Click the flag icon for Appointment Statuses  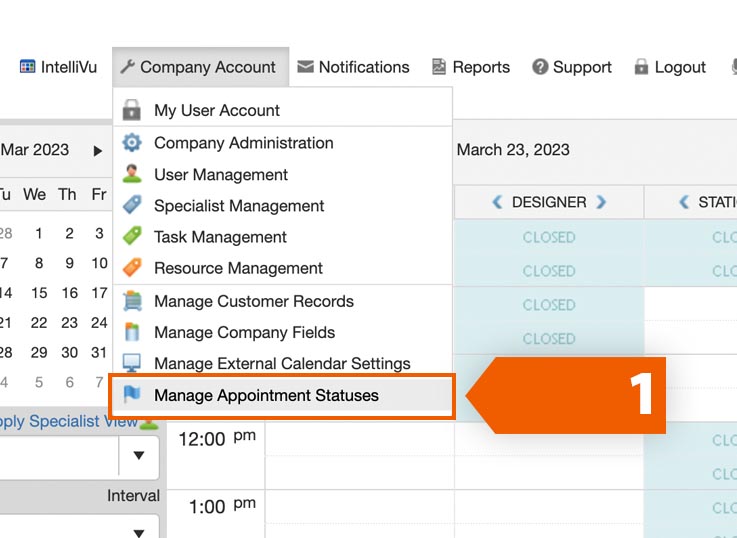click(132, 395)
